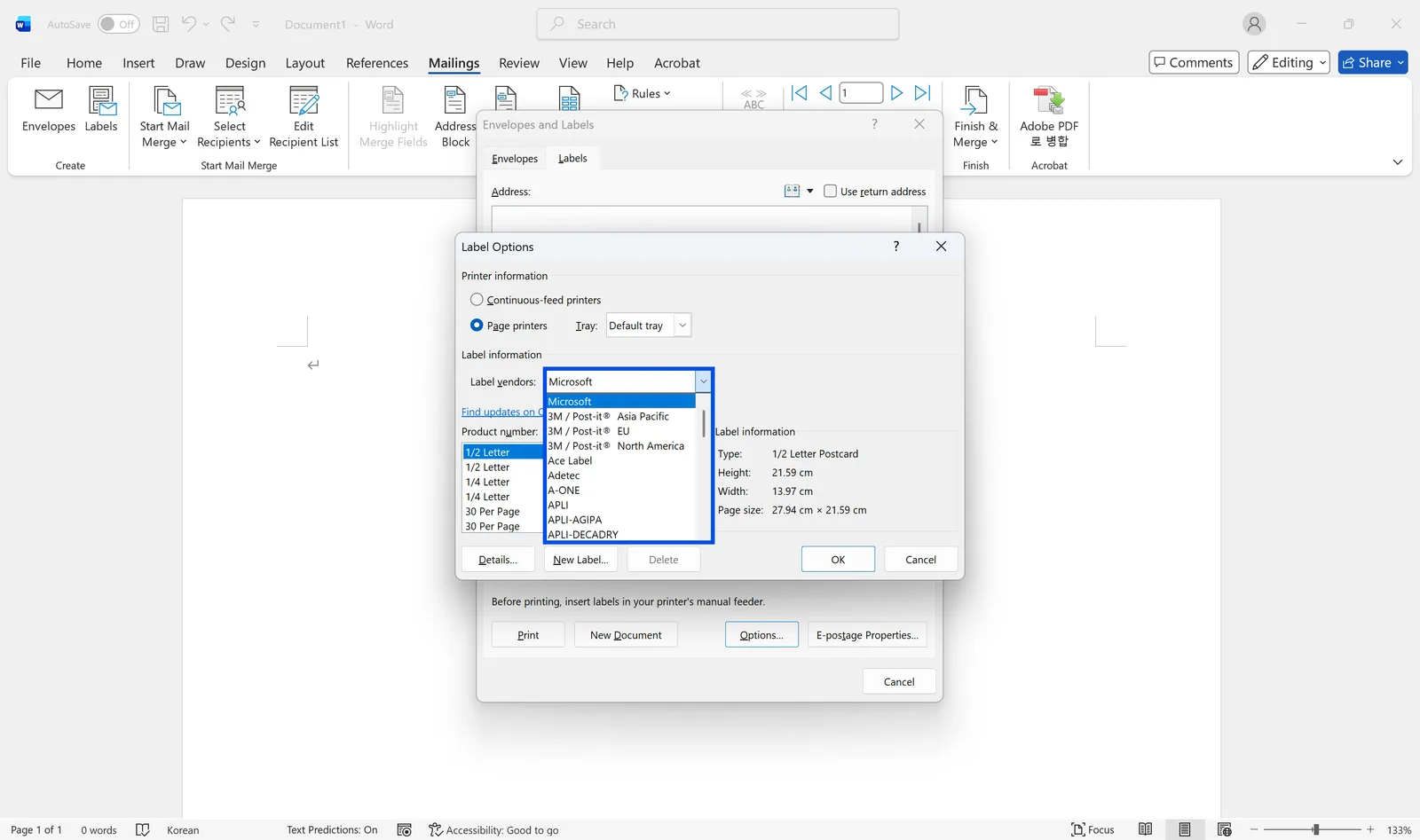Click the Search box
The height and width of the screenshot is (840, 1420).
(x=717, y=24)
